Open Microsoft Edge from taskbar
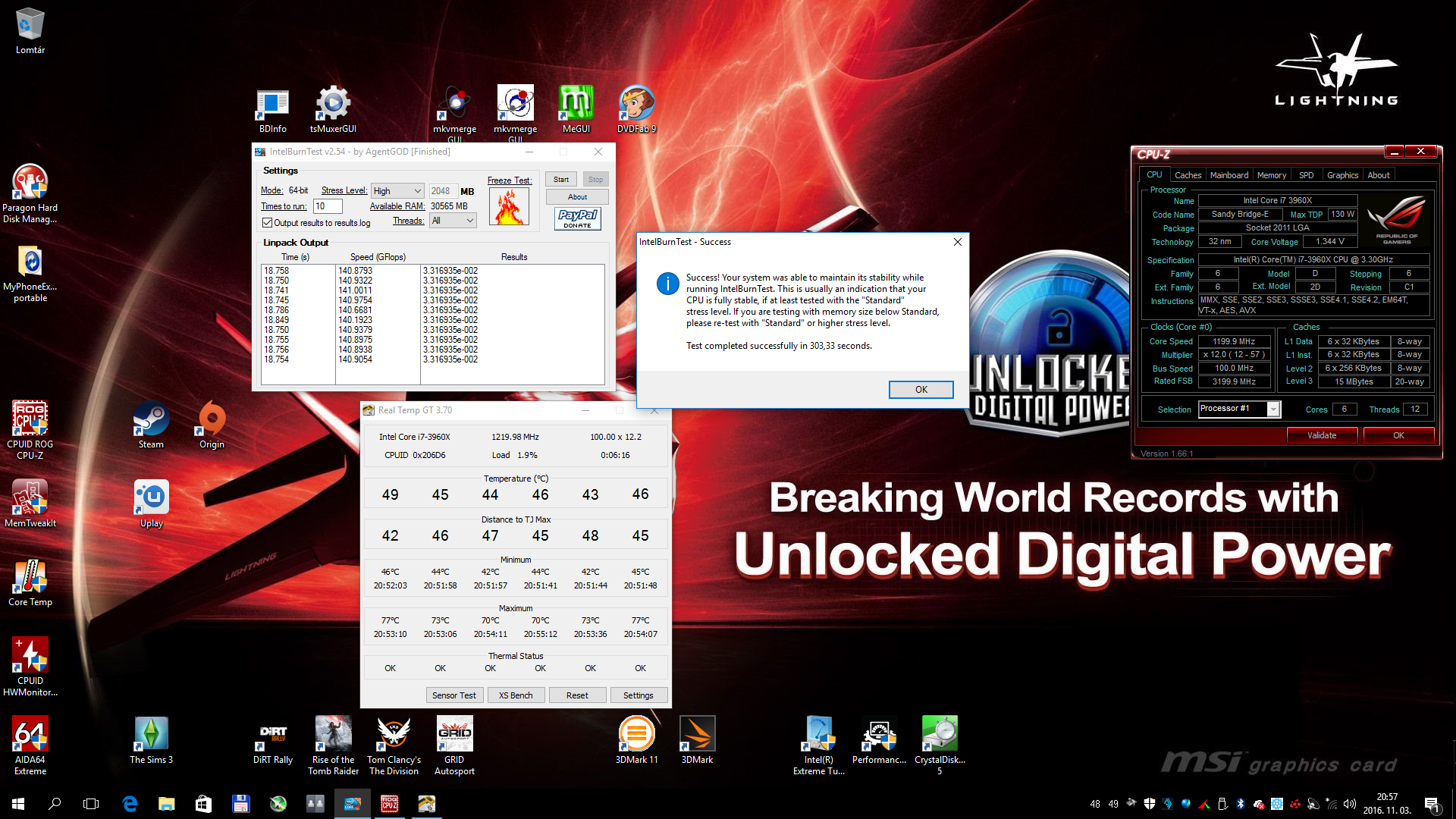1456x819 pixels. tap(130, 804)
